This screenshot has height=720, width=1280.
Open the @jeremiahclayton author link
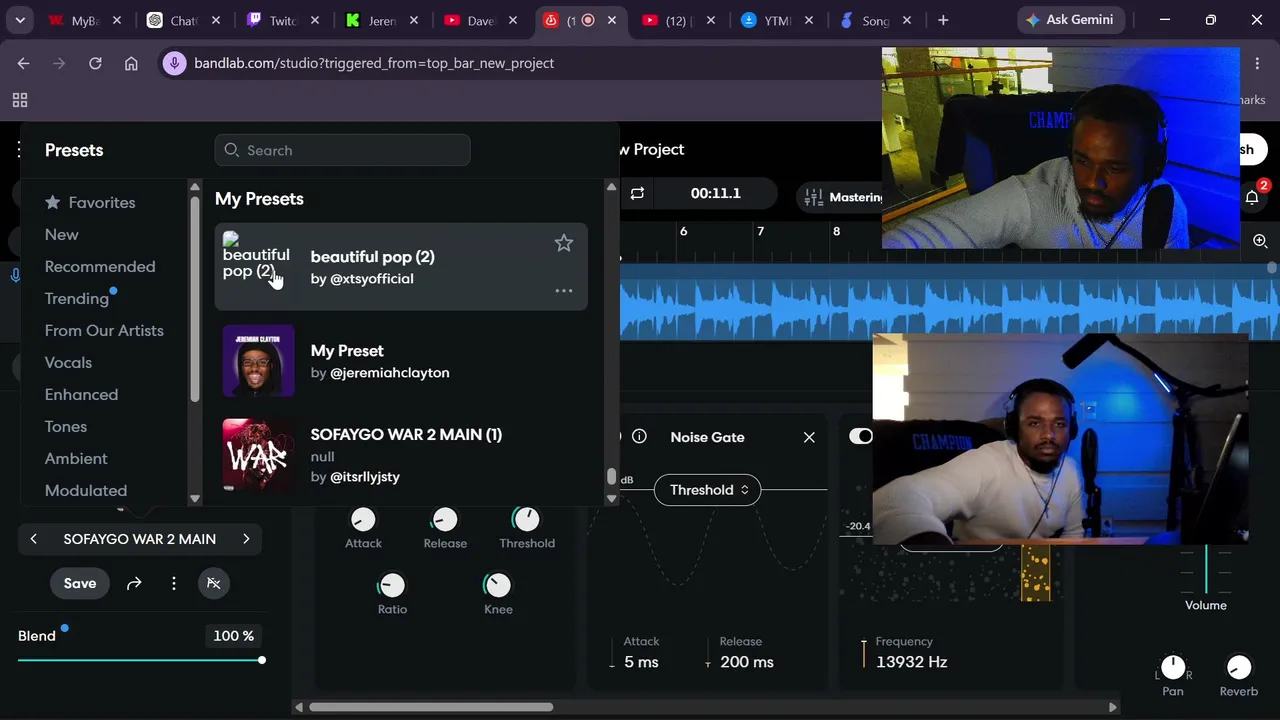pos(390,372)
